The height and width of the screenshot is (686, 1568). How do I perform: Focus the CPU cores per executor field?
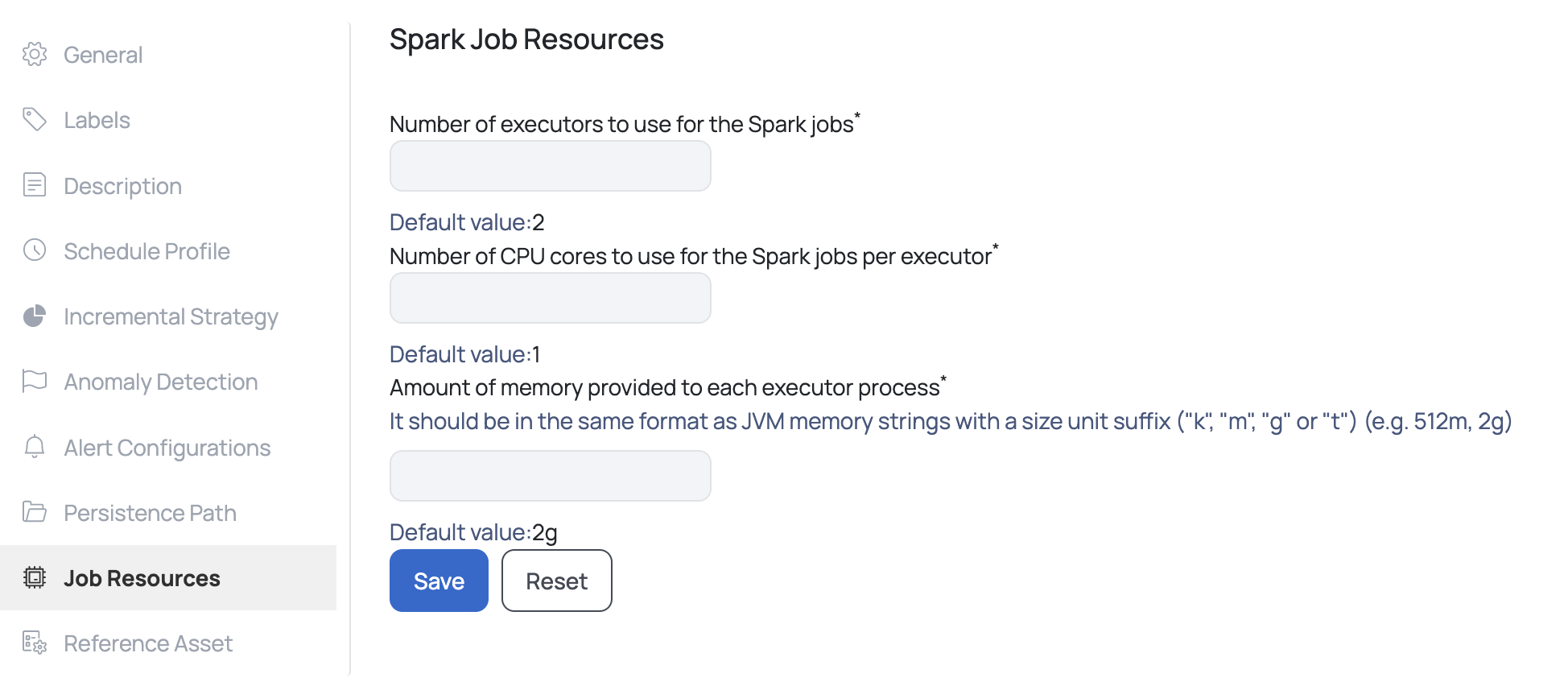pyautogui.click(x=551, y=298)
